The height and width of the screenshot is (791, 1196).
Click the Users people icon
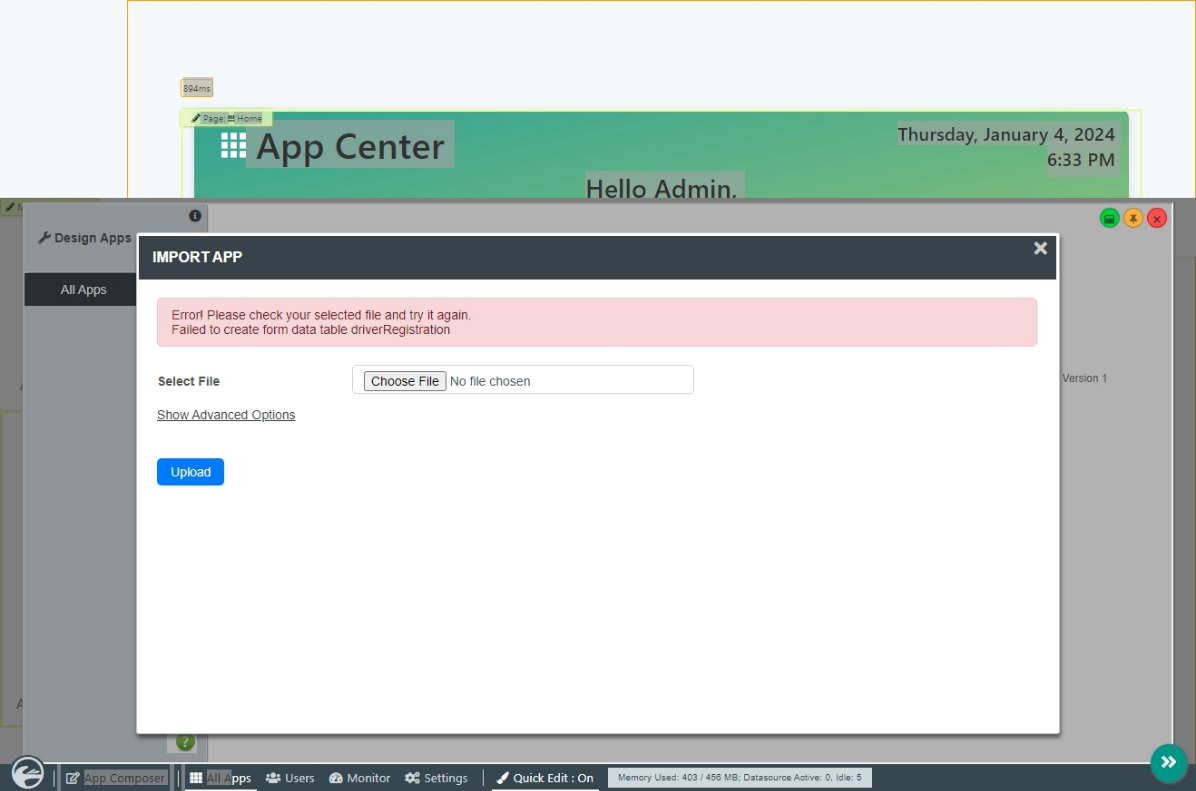pyautogui.click(x=273, y=778)
